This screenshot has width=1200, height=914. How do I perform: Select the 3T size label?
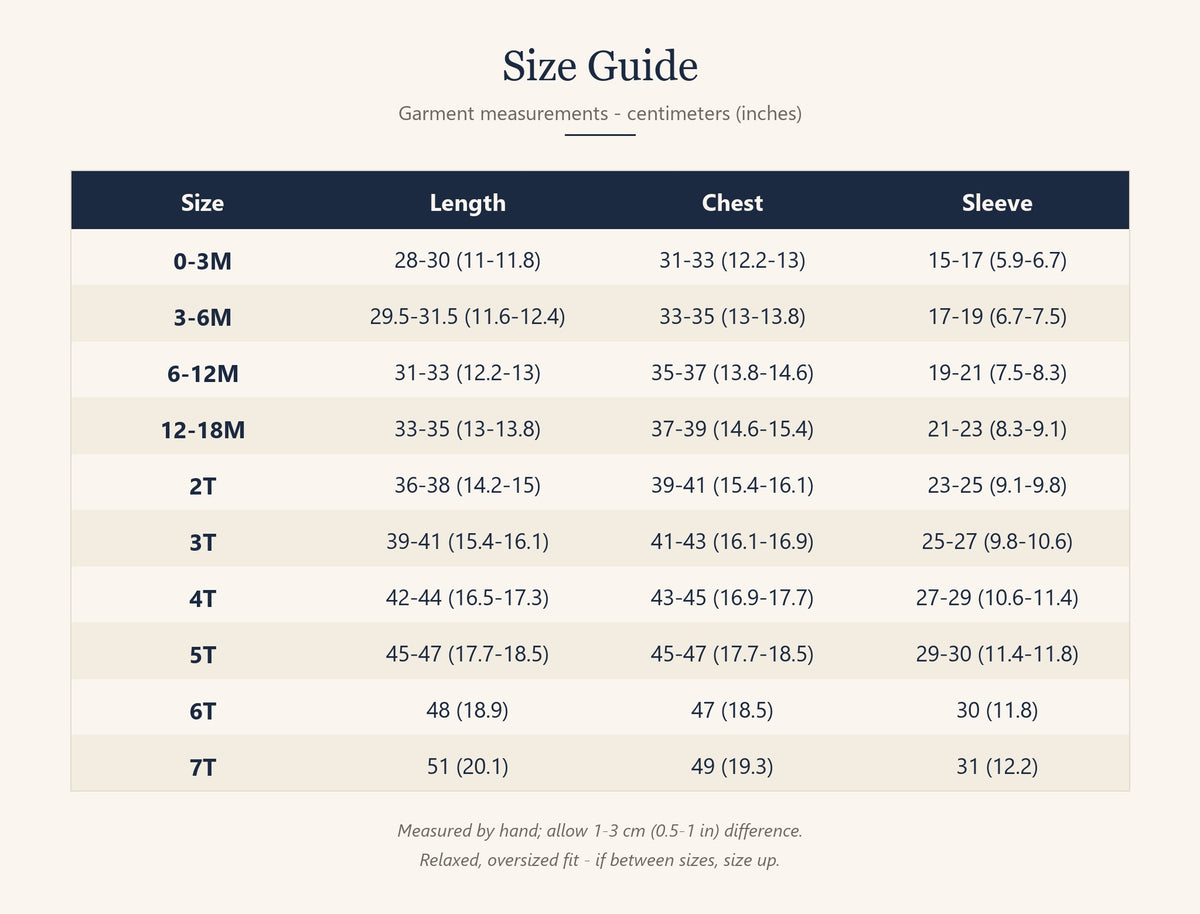click(x=202, y=543)
